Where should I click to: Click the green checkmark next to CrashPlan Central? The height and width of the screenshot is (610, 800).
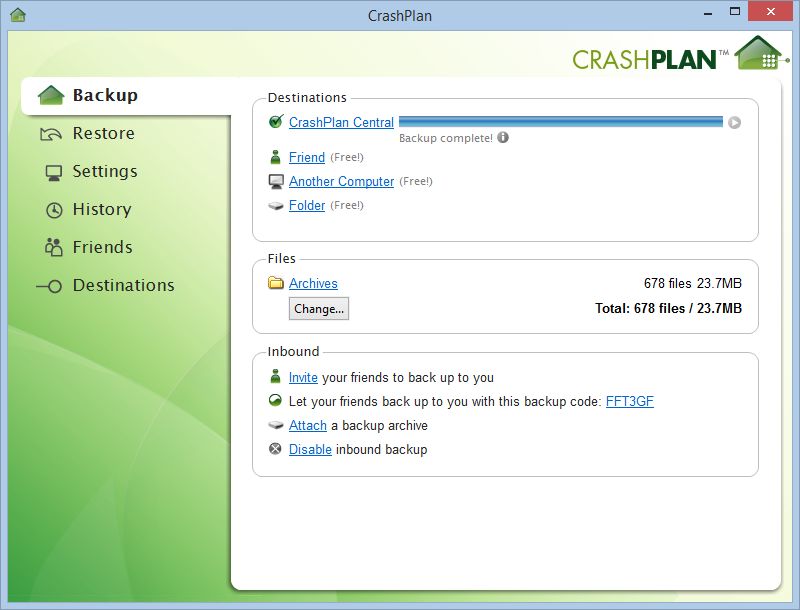pos(276,121)
